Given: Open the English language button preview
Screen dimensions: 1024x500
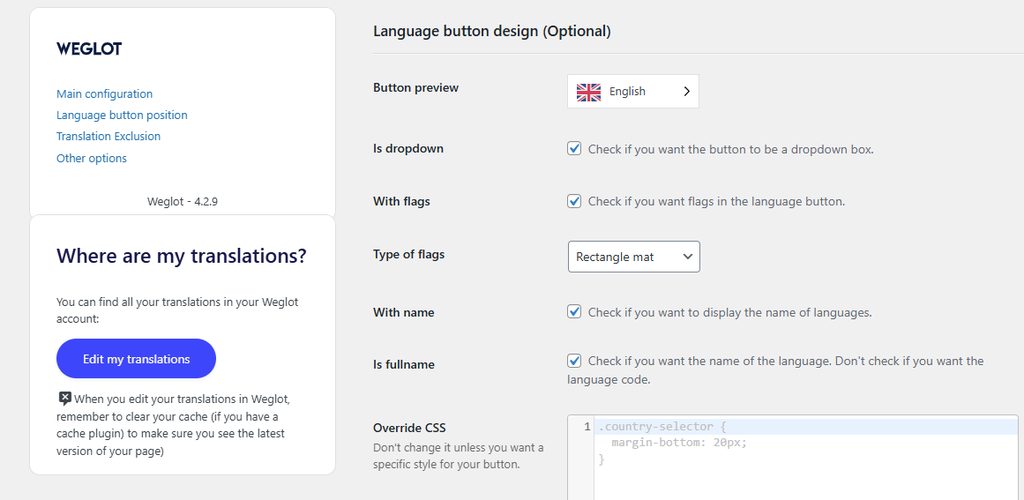Looking at the screenshot, I should click(x=633, y=91).
